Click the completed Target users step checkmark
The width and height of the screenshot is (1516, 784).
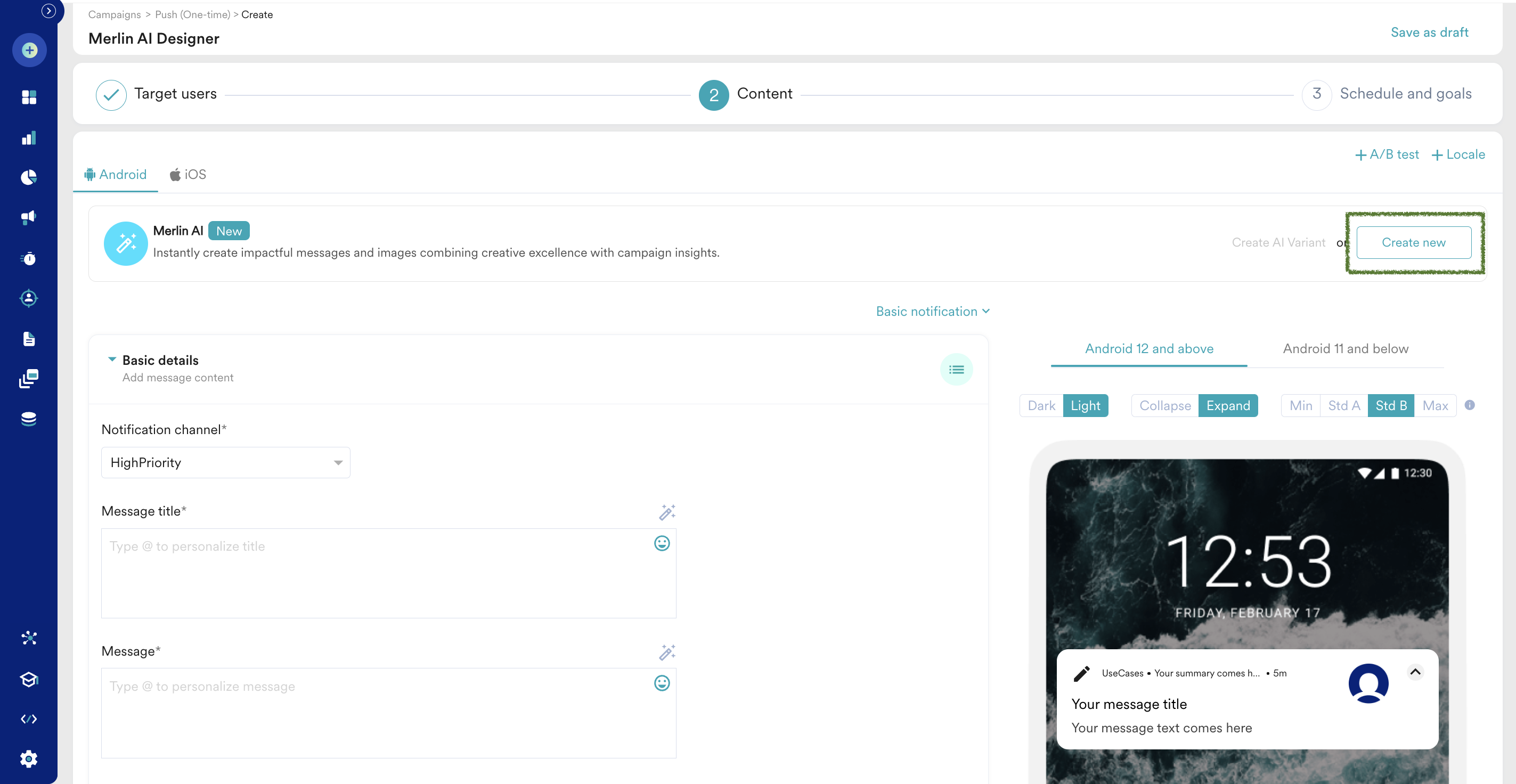[111, 95]
